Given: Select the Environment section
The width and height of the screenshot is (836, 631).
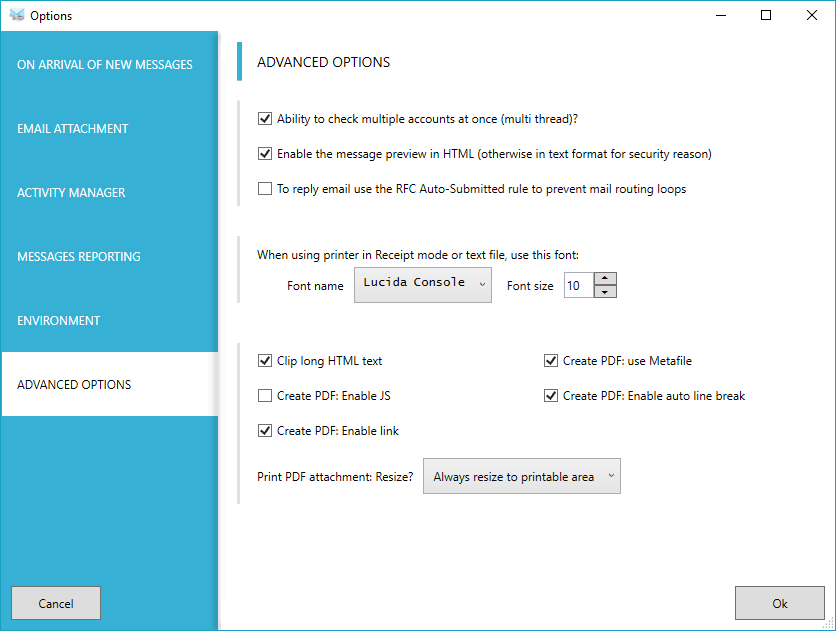Looking at the screenshot, I should (x=109, y=320).
